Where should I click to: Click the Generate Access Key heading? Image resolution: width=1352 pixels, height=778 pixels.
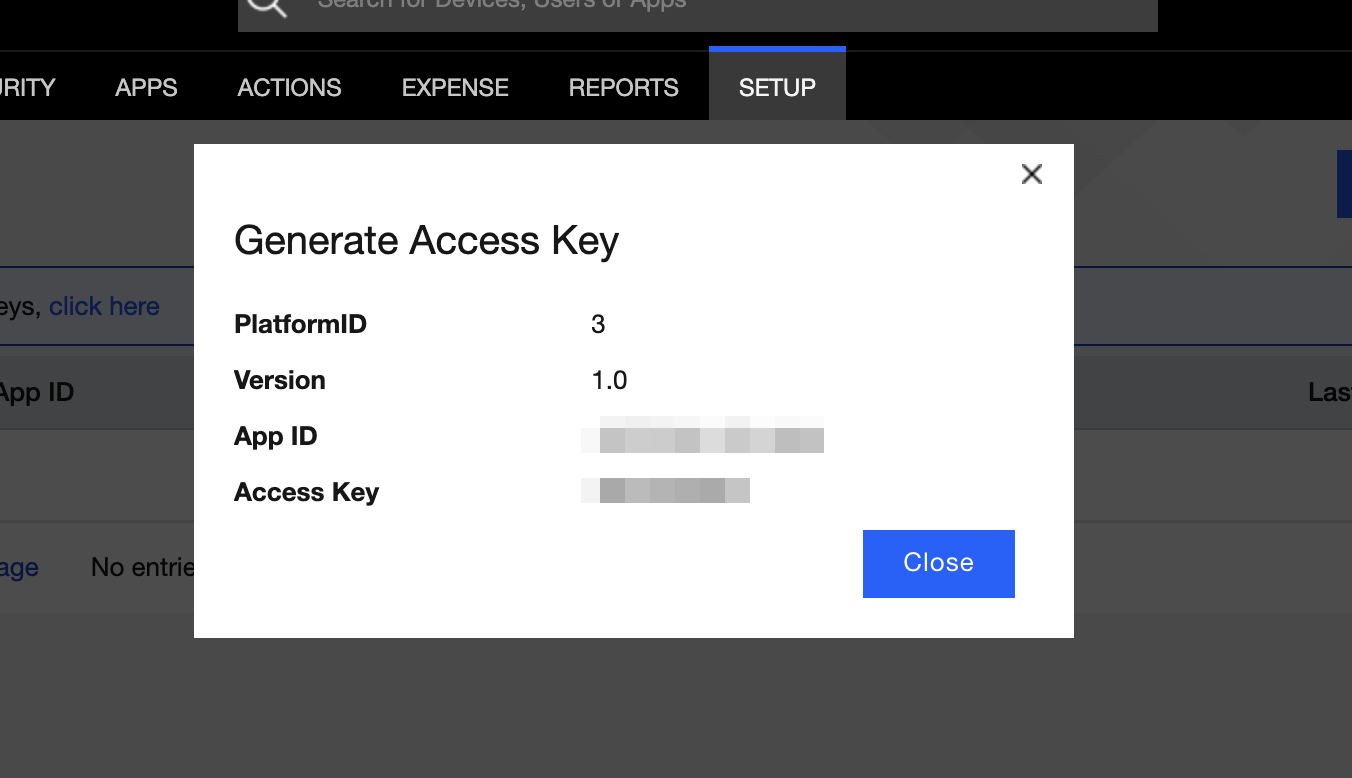pyautogui.click(x=426, y=241)
